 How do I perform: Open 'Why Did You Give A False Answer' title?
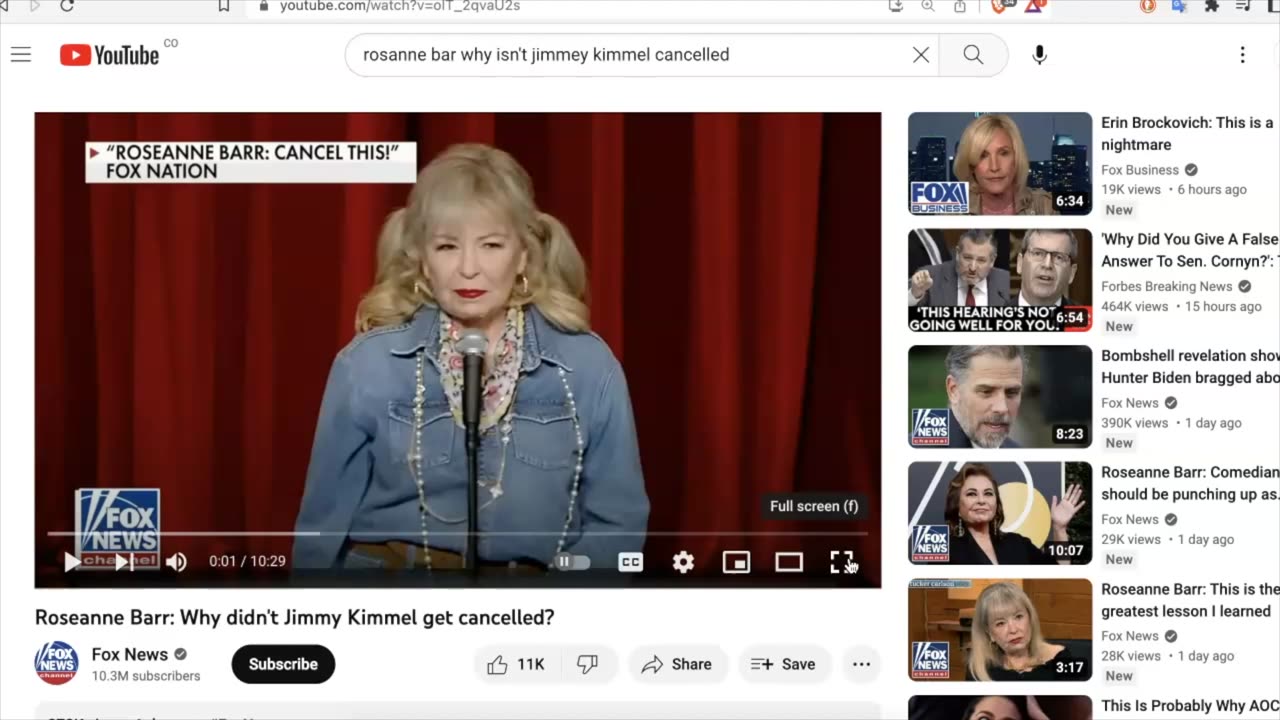pyautogui.click(x=1190, y=250)
